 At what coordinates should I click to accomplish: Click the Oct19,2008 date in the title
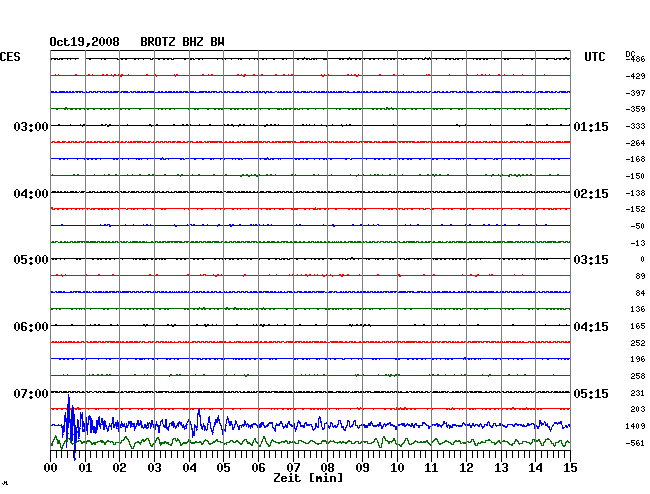84,42
